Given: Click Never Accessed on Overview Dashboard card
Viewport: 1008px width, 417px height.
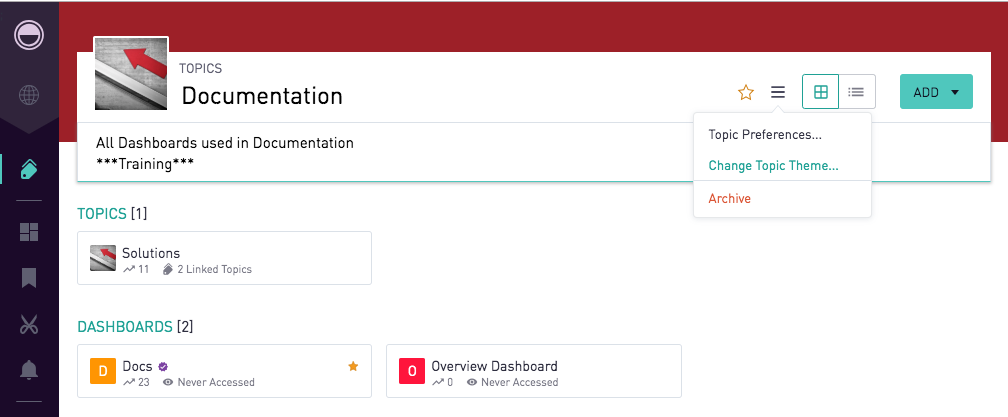Looking at the screenshot, I should [512, 382].
